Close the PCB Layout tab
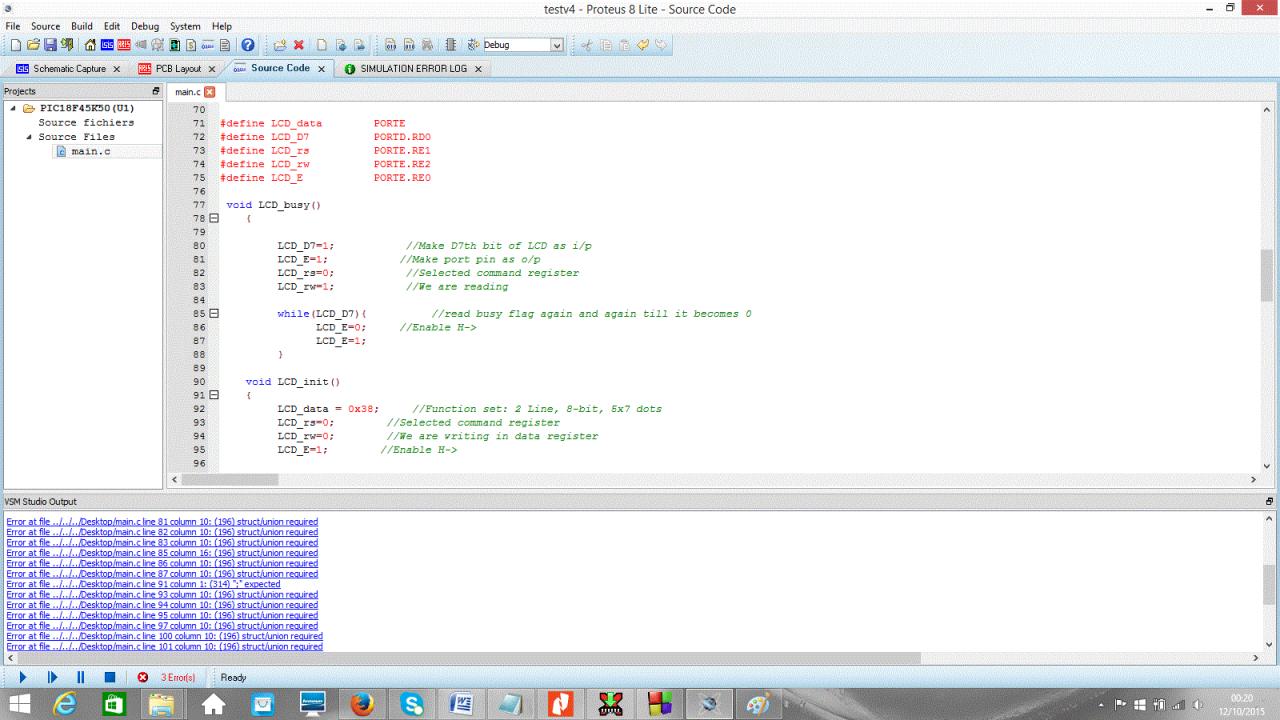Screen dimensions: 1280x720 point(211,69)
